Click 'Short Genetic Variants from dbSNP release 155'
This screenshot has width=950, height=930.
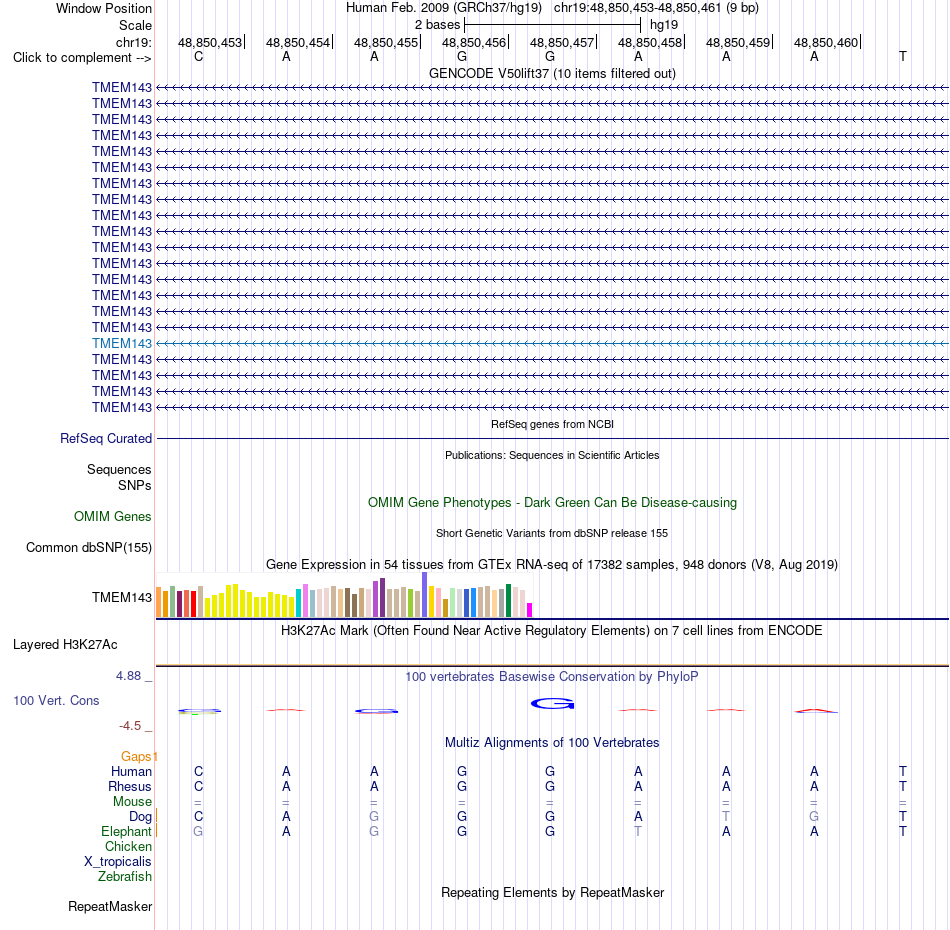(552, 533)
